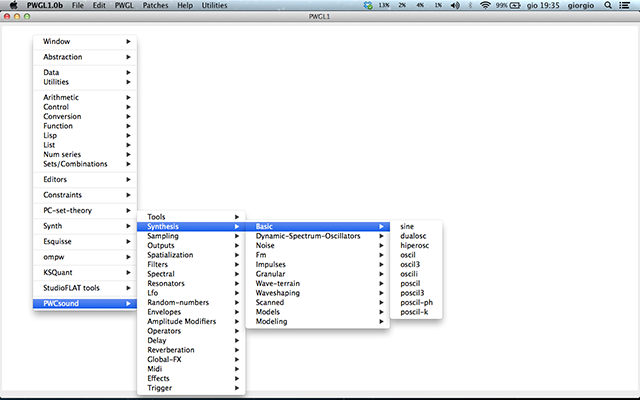Open the Scanned submenu
The width and height of the screenshot is (640, 400).
pos(318,302)
